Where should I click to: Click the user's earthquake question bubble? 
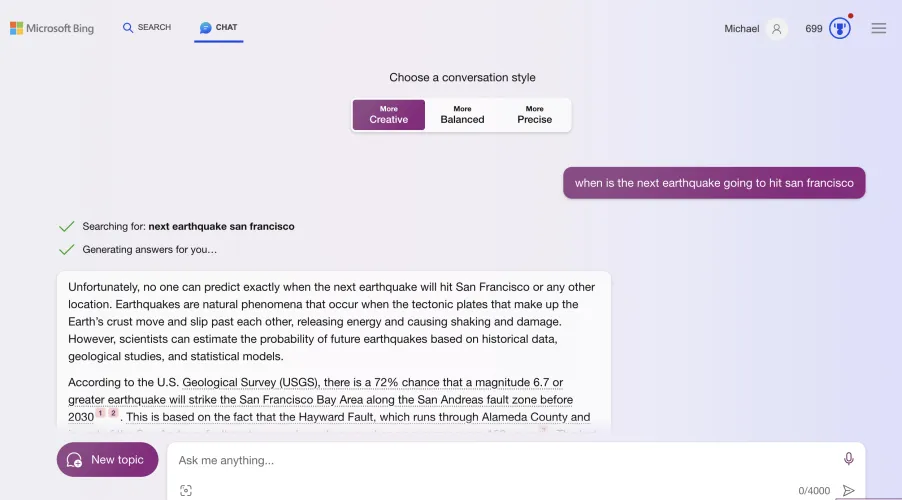714,183
